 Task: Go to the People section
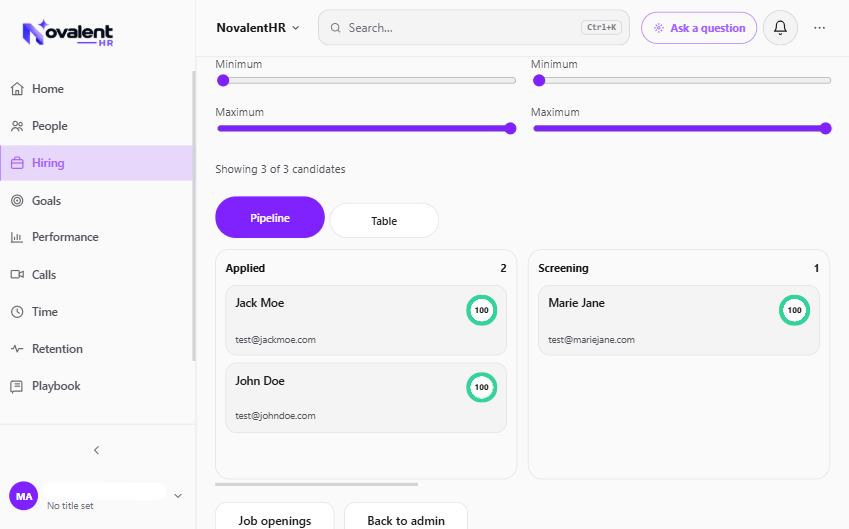pyautogui.click(x=97, y=126)
